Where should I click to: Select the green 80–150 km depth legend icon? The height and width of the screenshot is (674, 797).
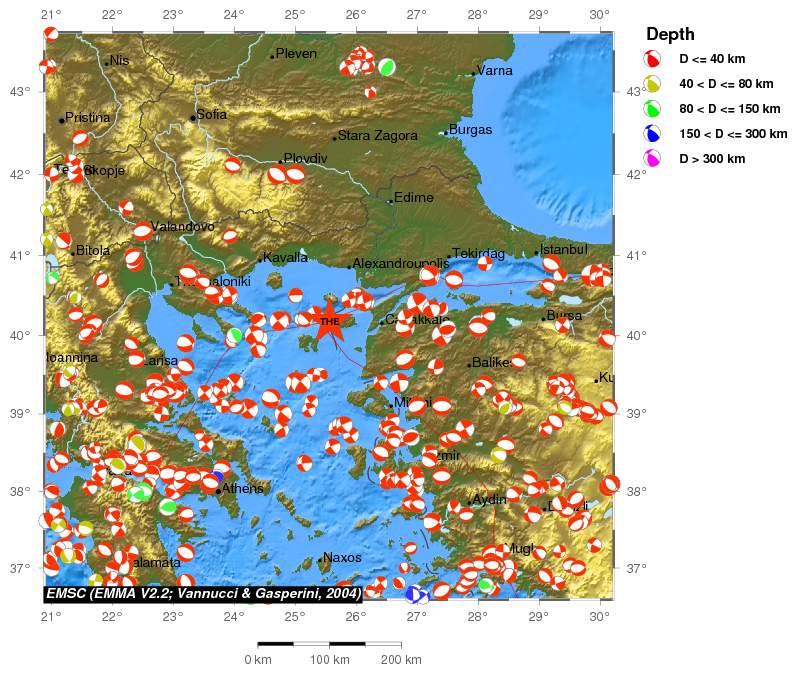(653, 109)
